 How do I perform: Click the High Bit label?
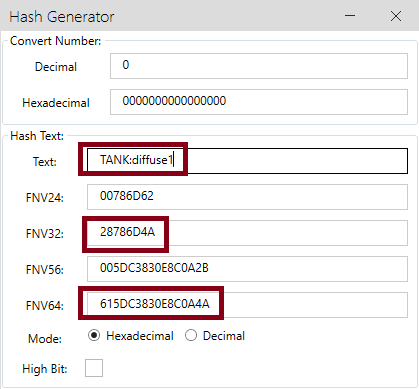pyautogui.click(x=45, y=369)
